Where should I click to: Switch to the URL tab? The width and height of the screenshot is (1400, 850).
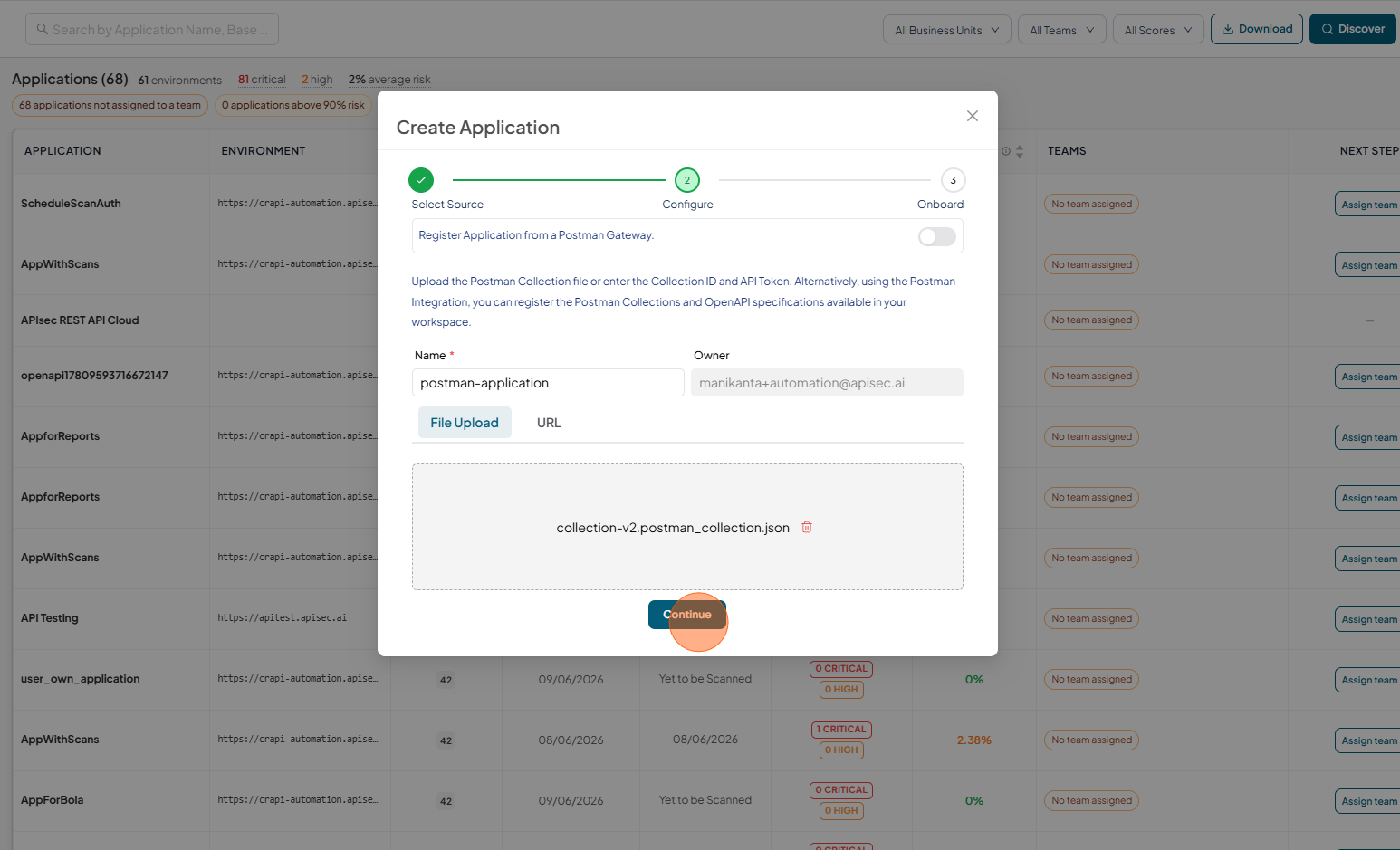549,423
